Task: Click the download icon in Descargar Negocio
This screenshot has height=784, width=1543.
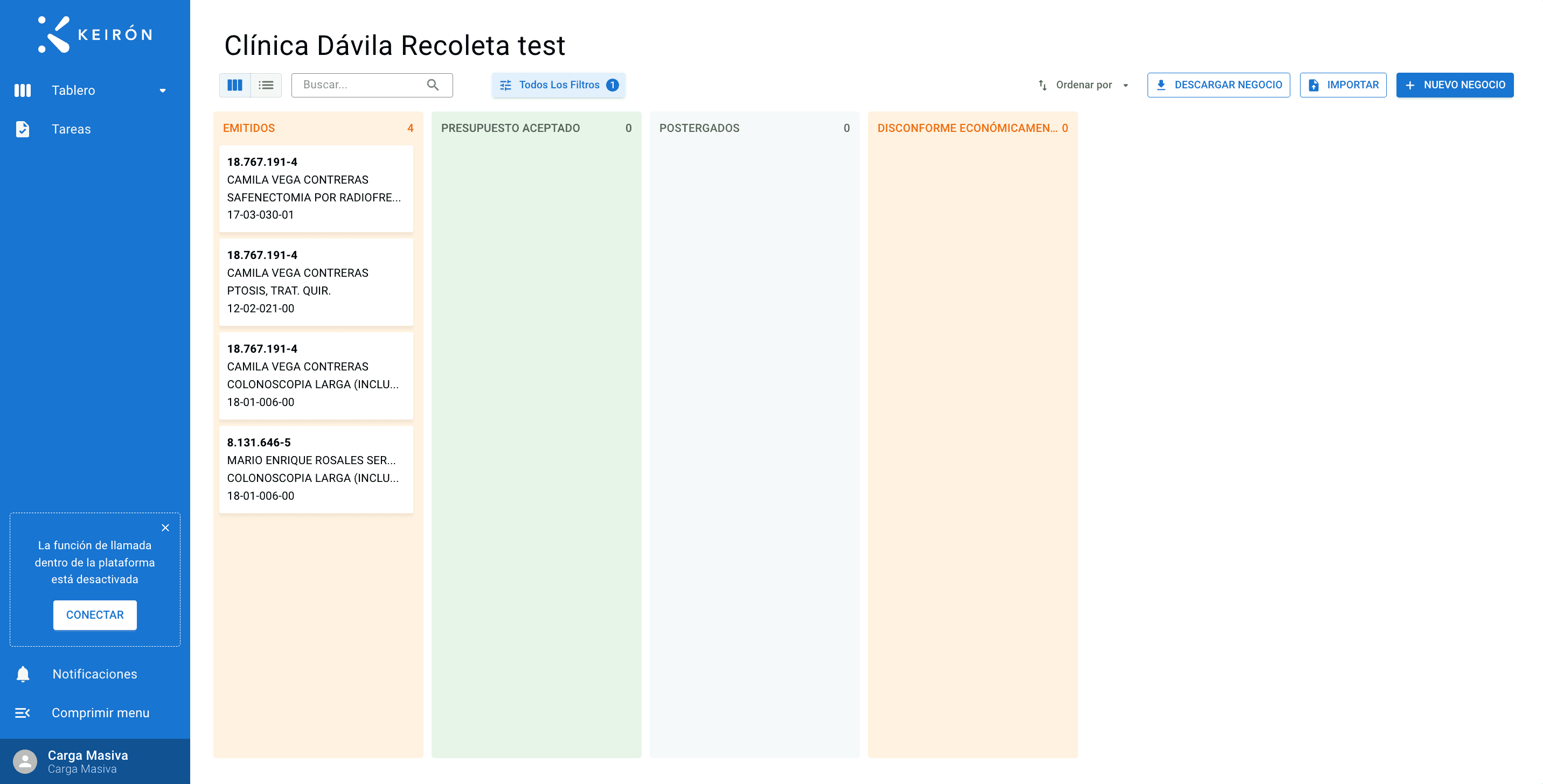Action: (x=1162, y=85)
